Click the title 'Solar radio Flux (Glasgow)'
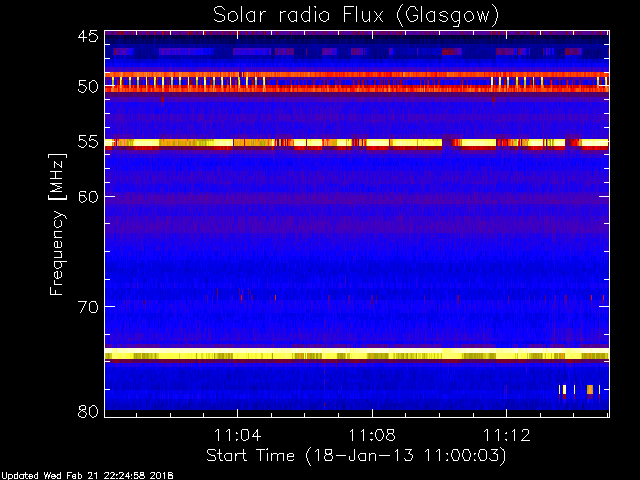 [x=356, y=16]
